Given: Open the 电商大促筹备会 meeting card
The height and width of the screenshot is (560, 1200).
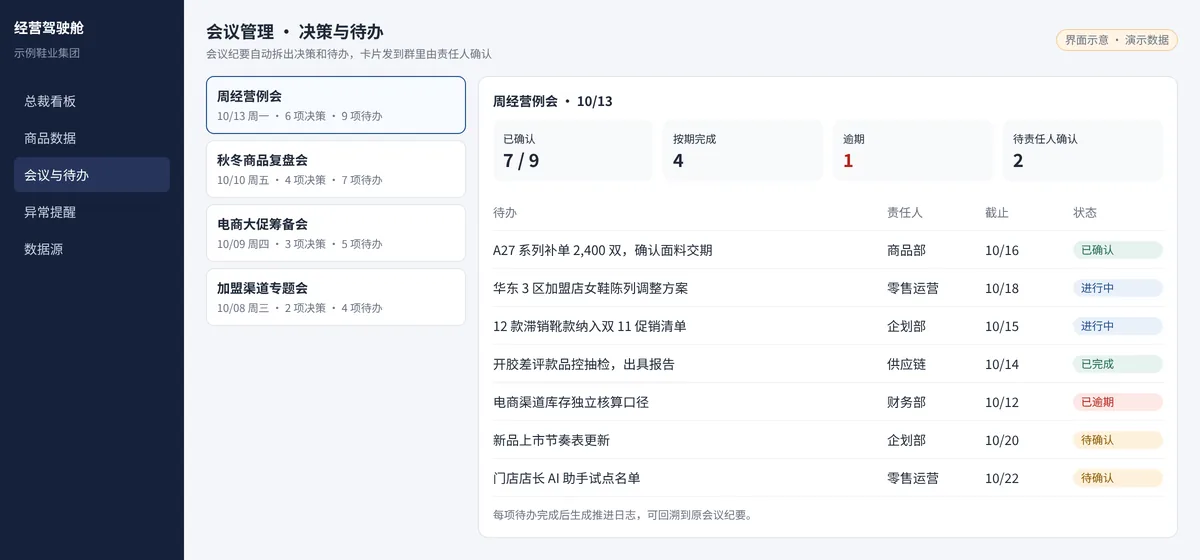Looking at the screenshot, I should coord(336,233).
